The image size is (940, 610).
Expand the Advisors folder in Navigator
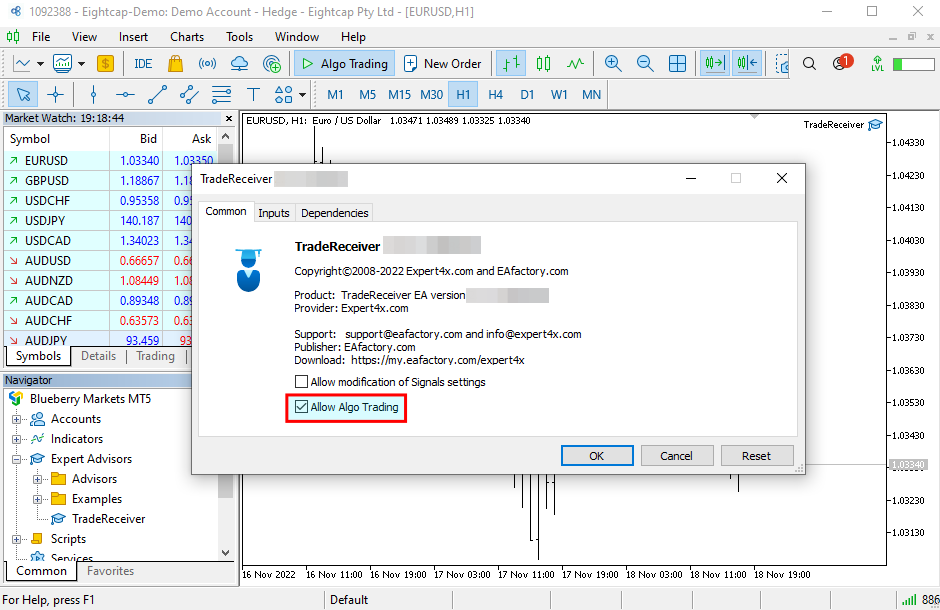pos(38,479)
